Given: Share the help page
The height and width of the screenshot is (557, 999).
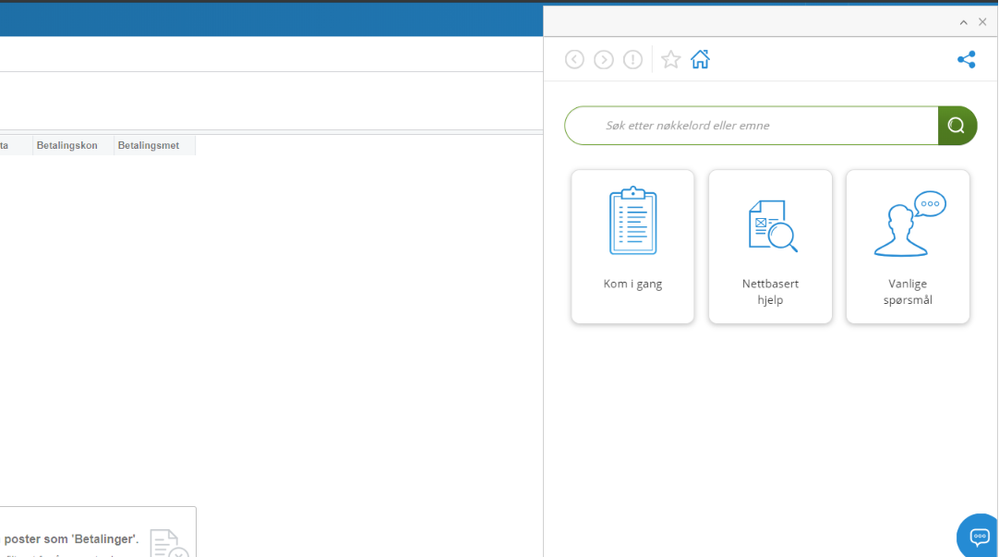Looking at the screenshot, I should point(967,60).
